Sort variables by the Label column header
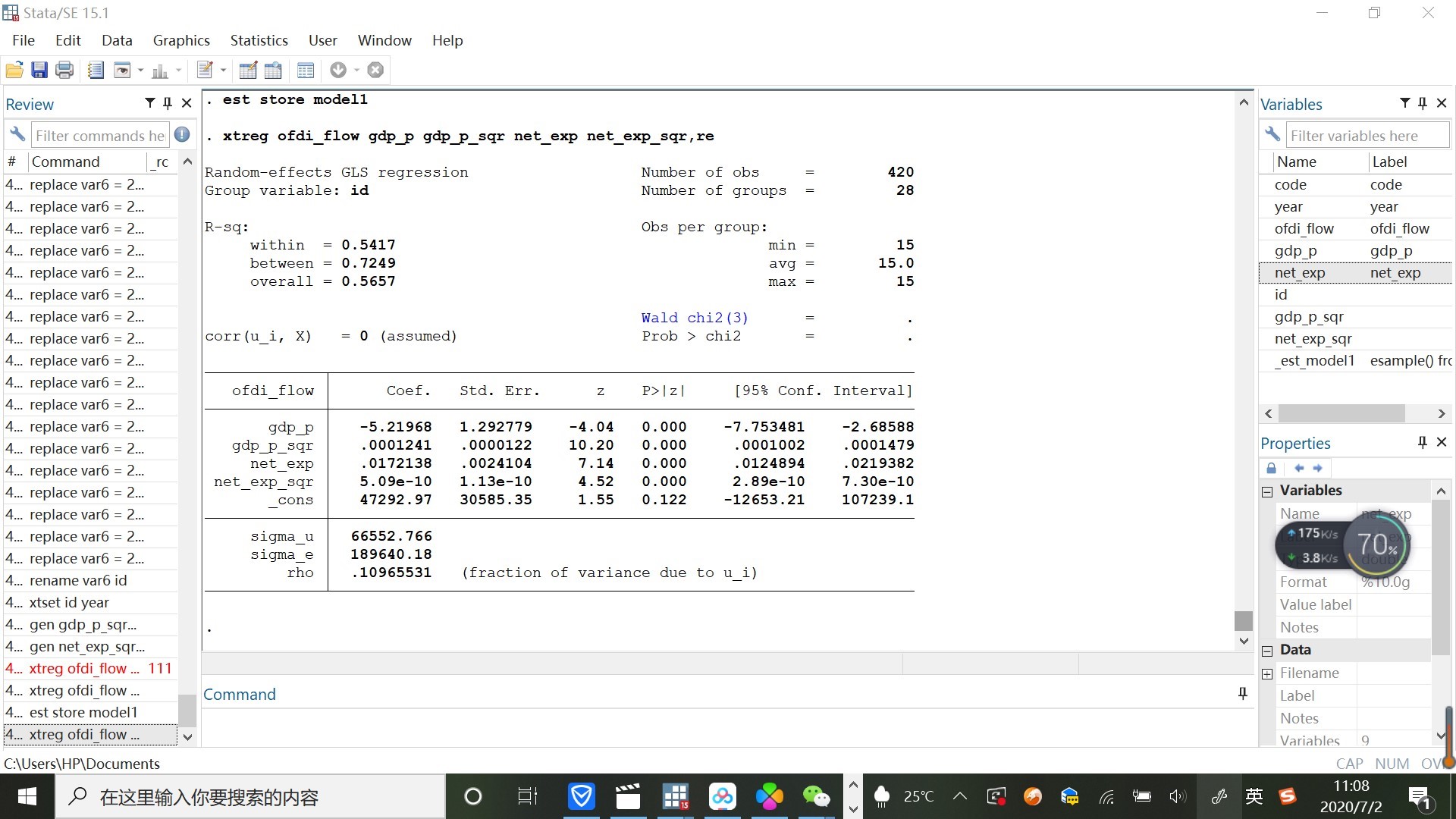The width and height of the screenshot is (1456, 819). [1410, 162]
